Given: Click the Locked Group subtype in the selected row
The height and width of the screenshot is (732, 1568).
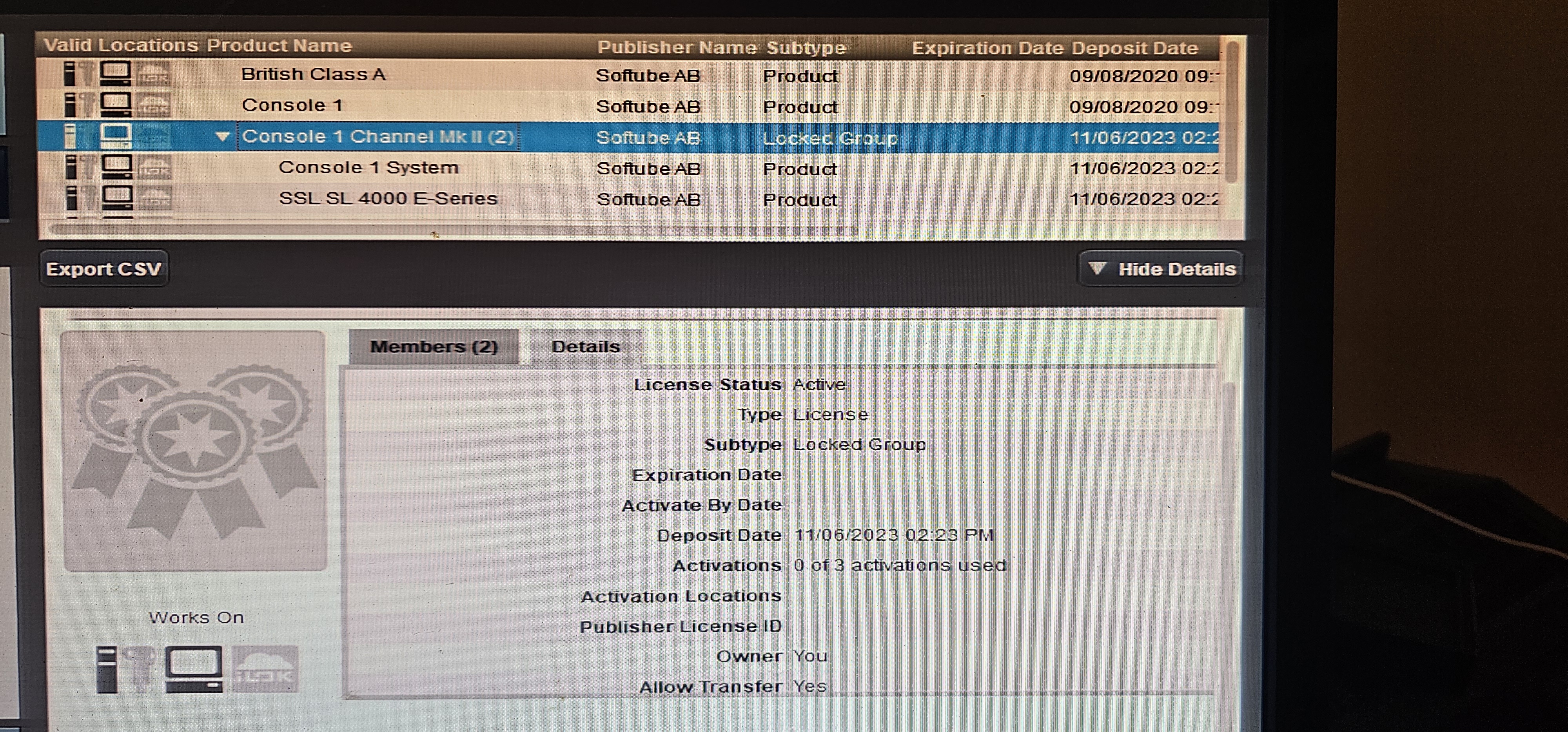Looking at the screenshot, I should 829,138.
